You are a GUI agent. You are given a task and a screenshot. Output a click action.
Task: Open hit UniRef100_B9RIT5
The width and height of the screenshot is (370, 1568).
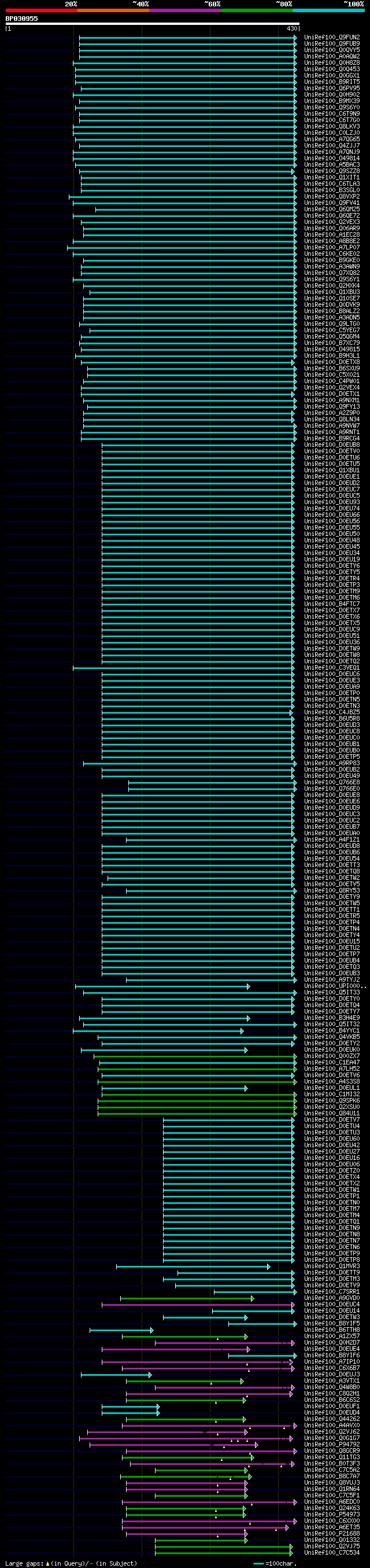point(332,82)
